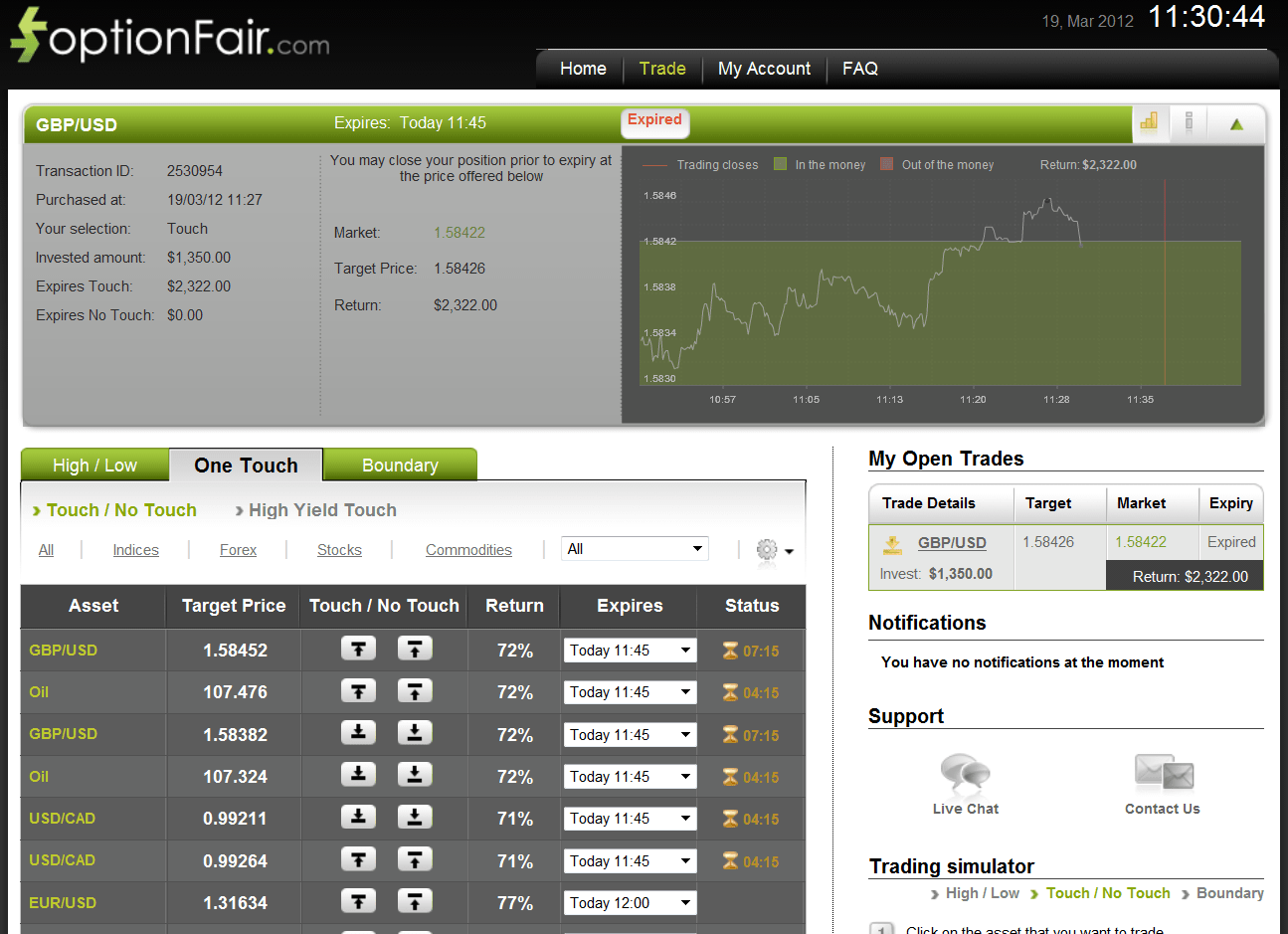Switch to the Boundary tab

(401, 465)
